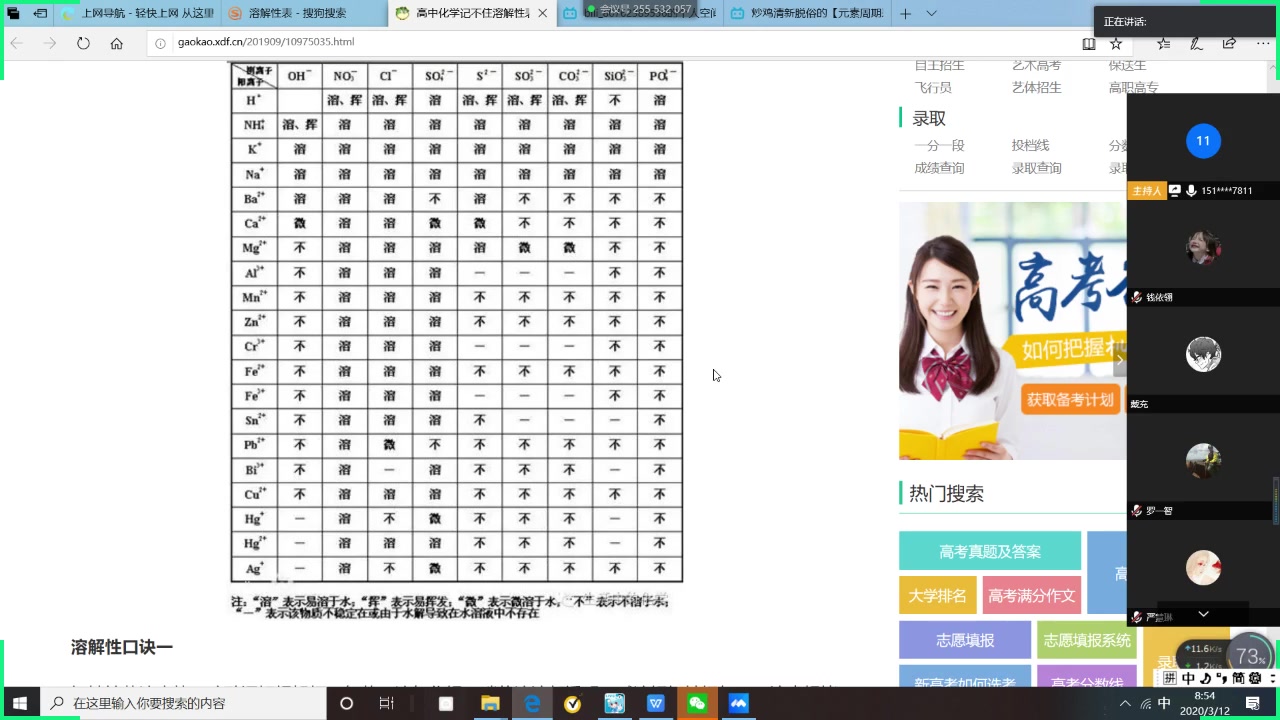Open a new browser tab

tap(905, 14)
